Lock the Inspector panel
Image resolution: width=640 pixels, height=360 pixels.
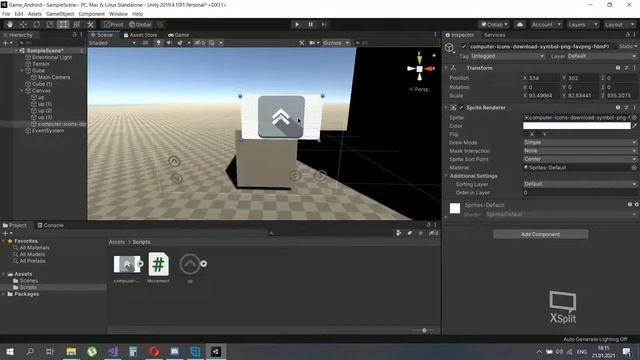pyautogui.click(x=628, y=35)
